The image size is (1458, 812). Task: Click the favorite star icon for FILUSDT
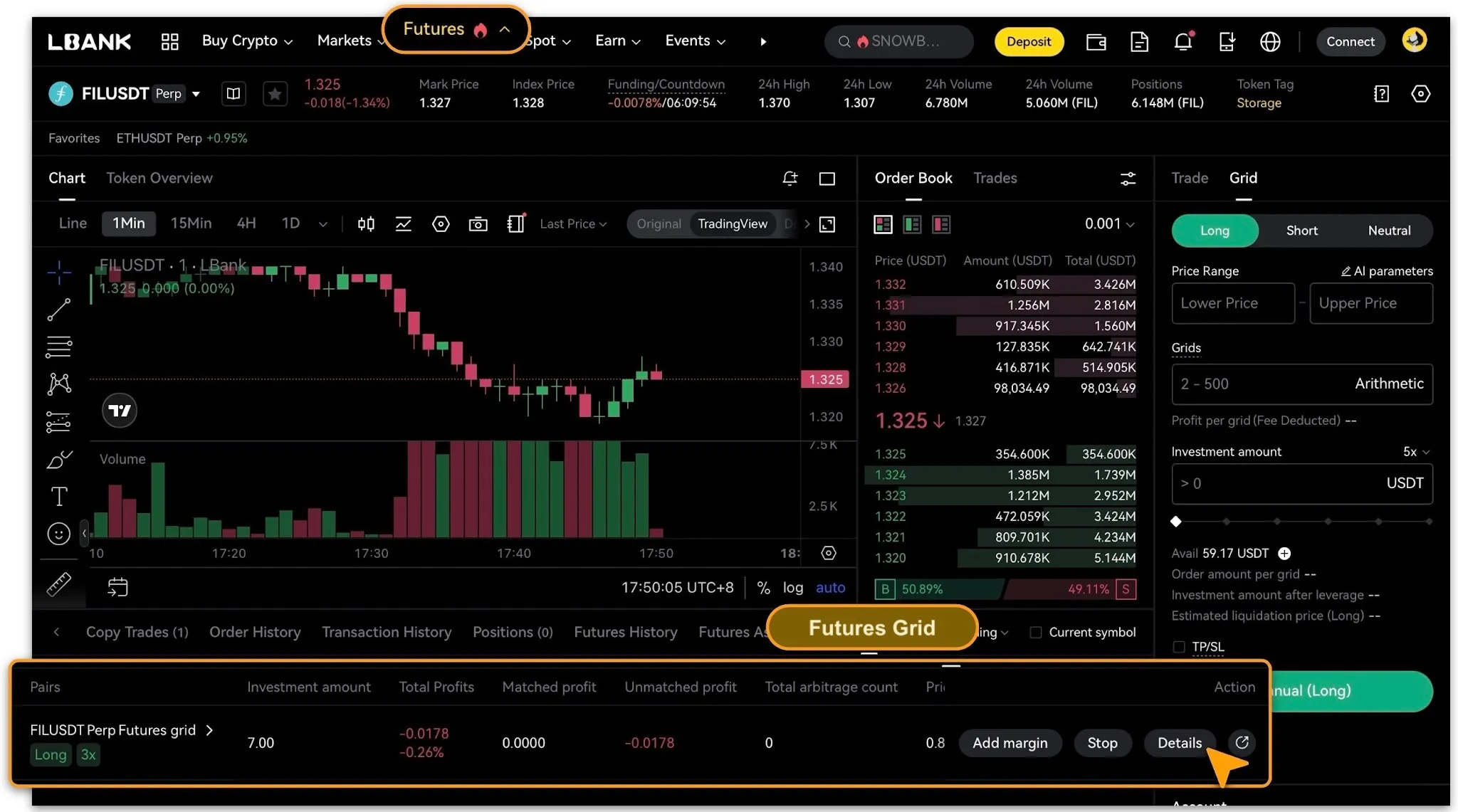tap(275, 94)
